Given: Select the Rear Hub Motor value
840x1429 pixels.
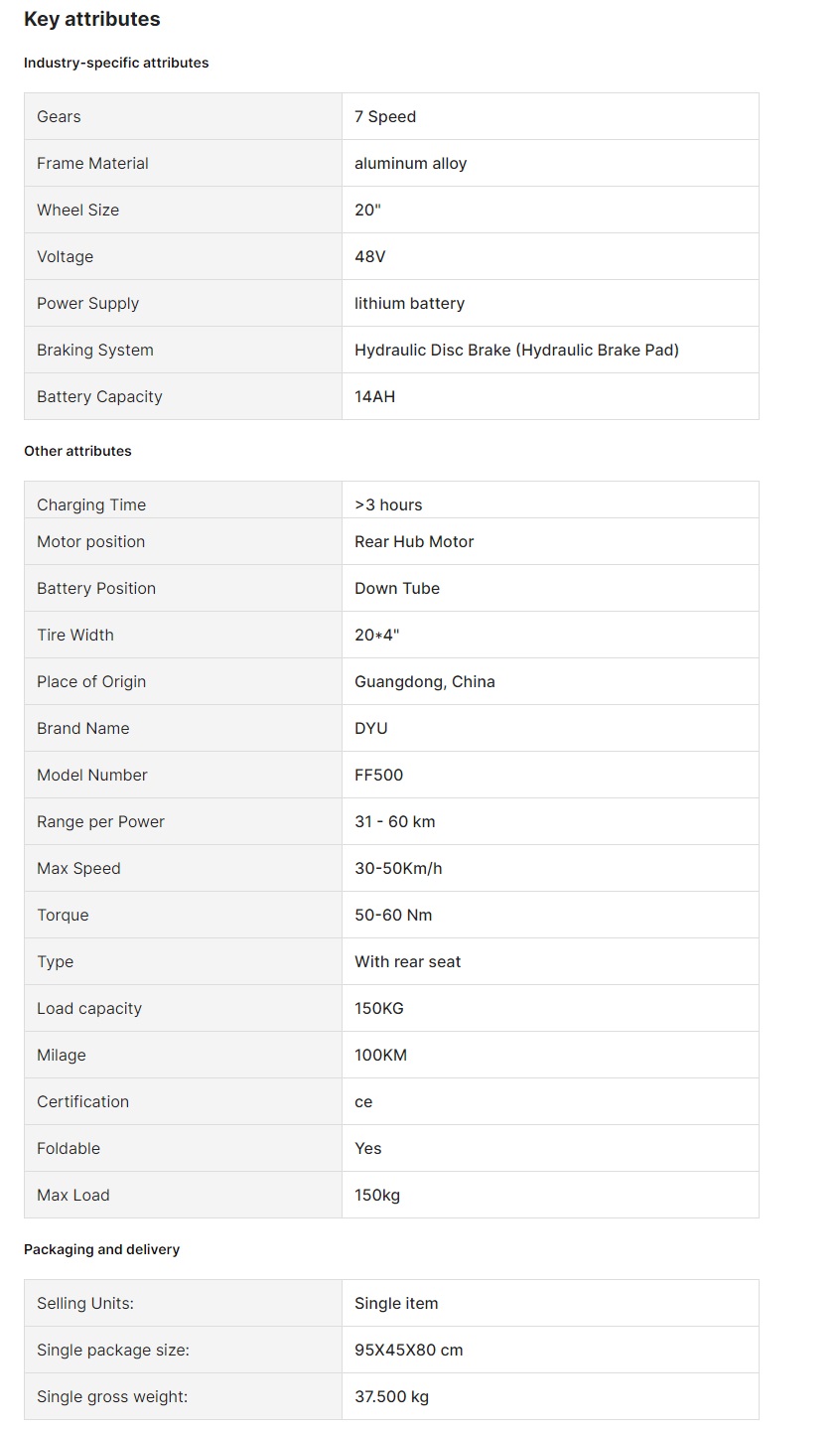Looking at the screenshot, I should point(414,541).
